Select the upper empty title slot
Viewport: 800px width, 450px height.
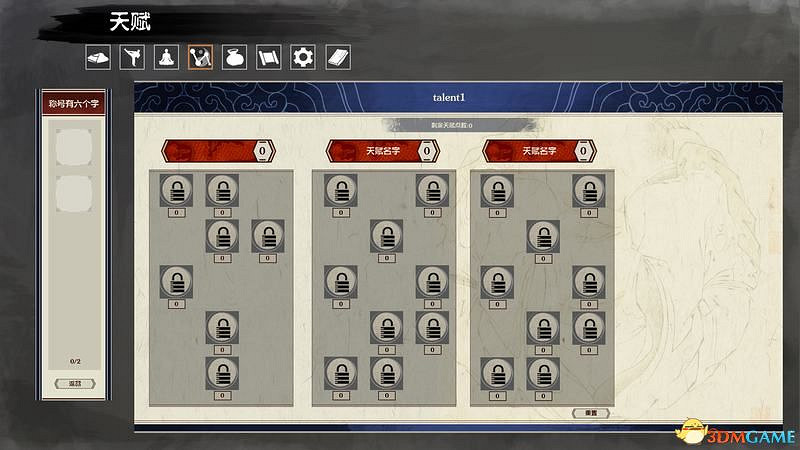(75, 148)
